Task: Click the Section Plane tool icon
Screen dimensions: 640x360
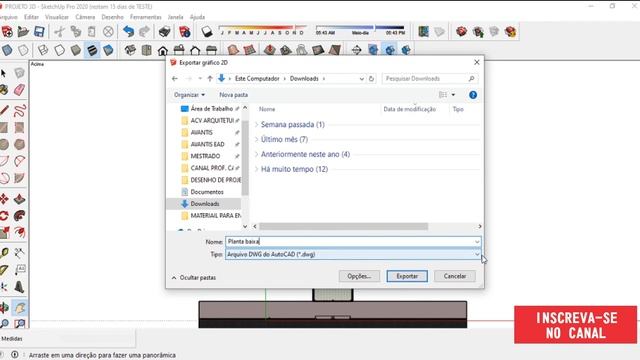Action: [356, 50]
